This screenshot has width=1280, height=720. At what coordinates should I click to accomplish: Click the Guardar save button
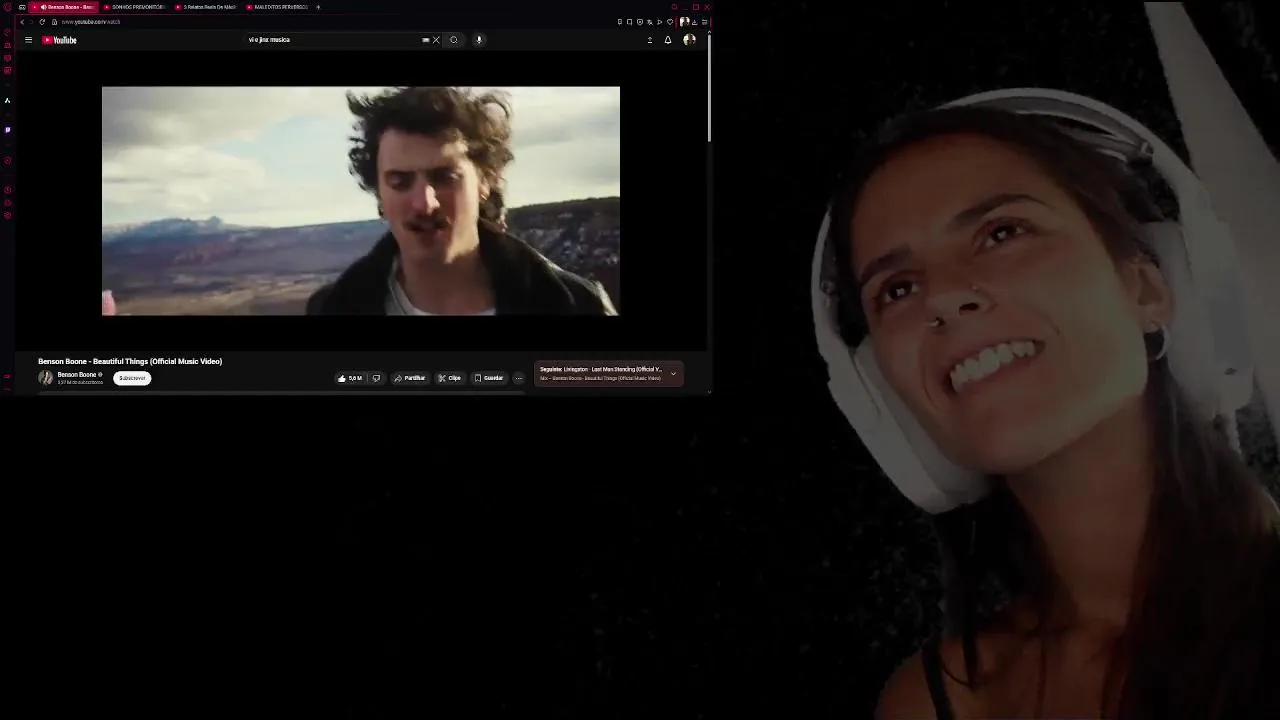tap(489, 378)
